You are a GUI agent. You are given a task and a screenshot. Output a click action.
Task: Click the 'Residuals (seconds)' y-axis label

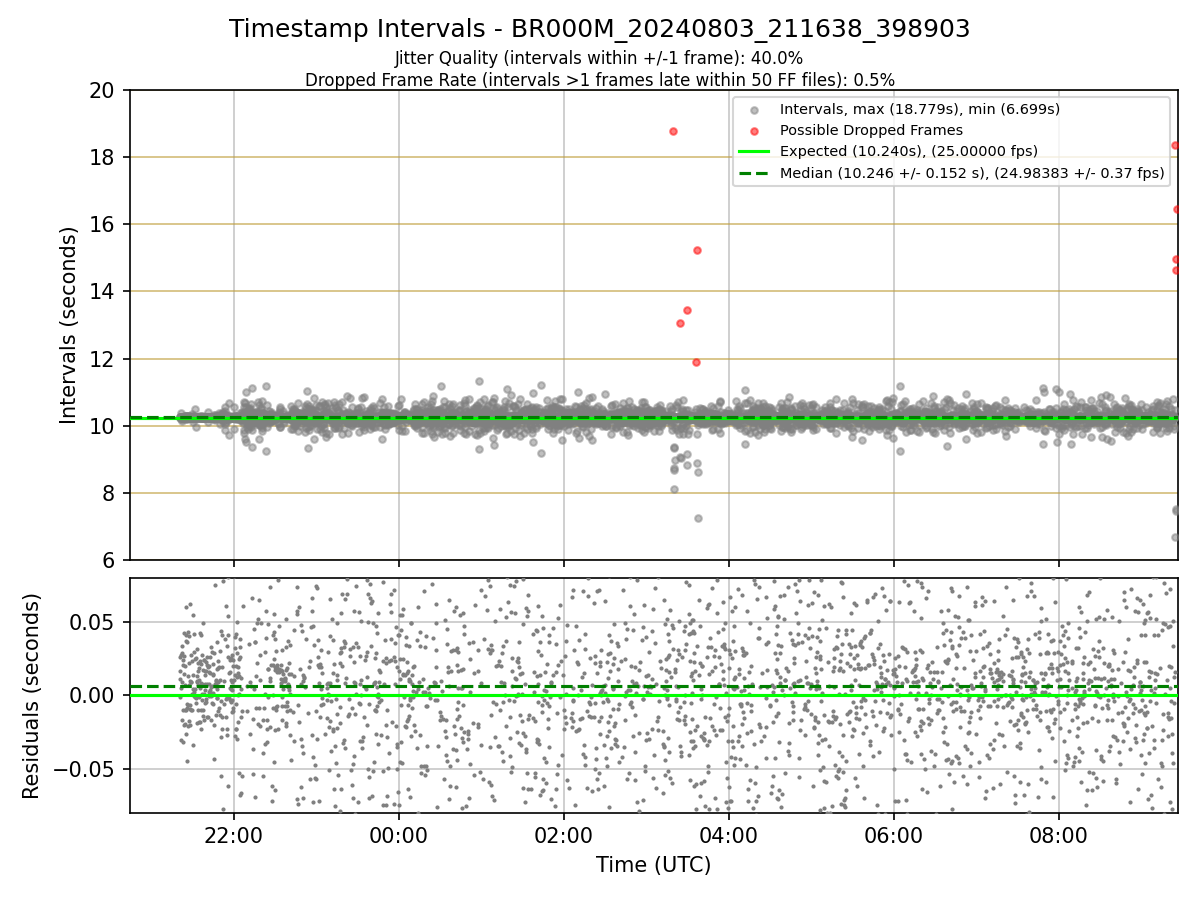click(x=32, y=696)
